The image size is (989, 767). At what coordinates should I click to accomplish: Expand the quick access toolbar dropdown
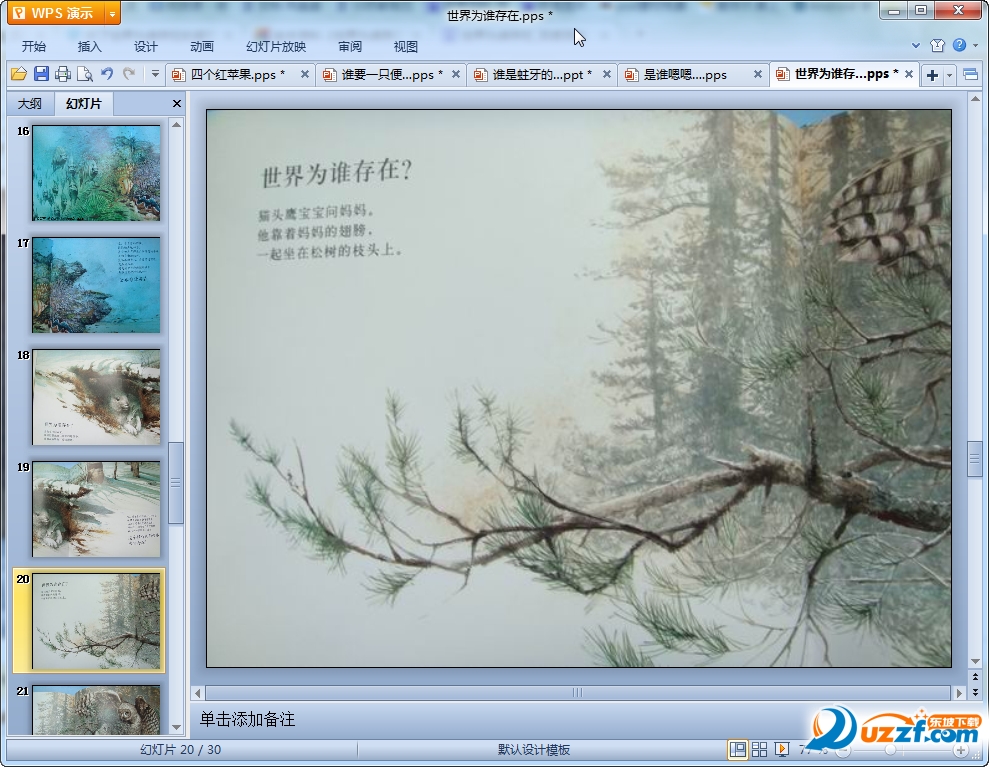155,74
